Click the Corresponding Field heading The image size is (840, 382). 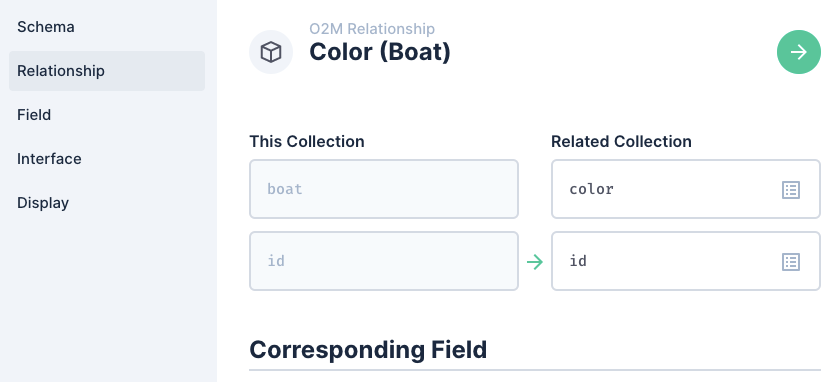pyautogui.click(x=368, y=350)
